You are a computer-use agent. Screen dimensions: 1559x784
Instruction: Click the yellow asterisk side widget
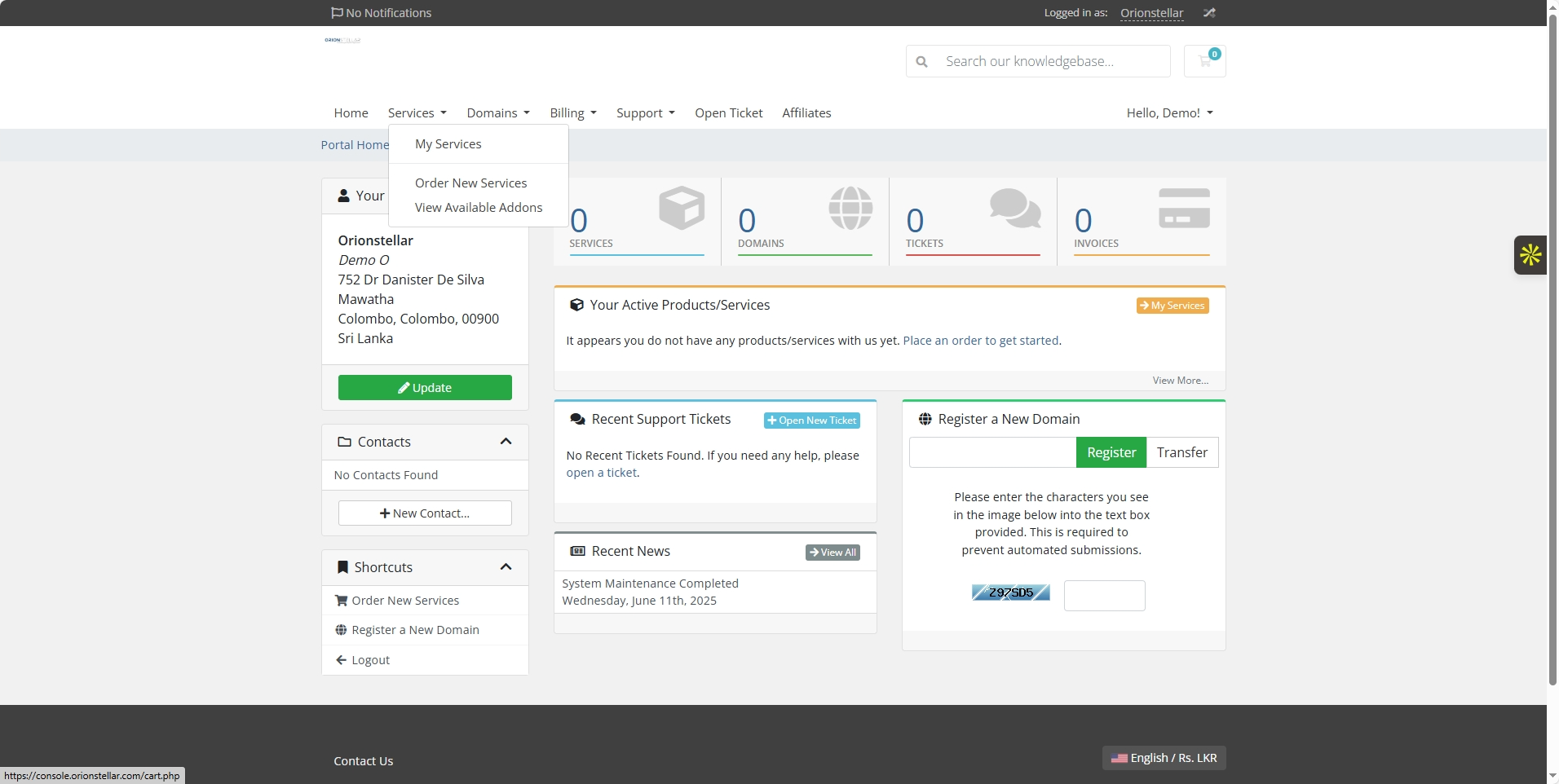coord(1530,255)
